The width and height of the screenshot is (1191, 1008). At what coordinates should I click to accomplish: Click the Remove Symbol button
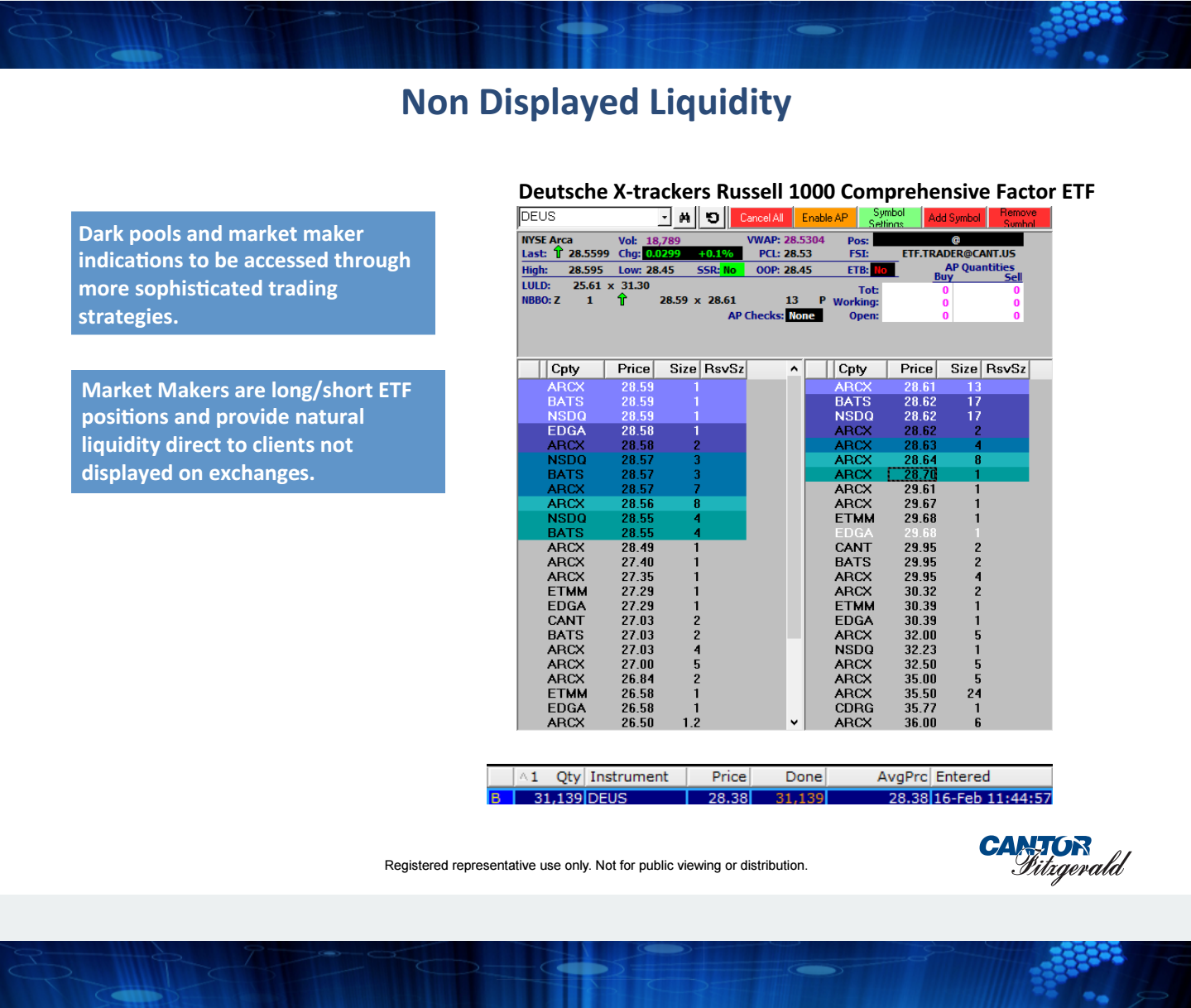pyautogui.click(x=1019, y=218)
